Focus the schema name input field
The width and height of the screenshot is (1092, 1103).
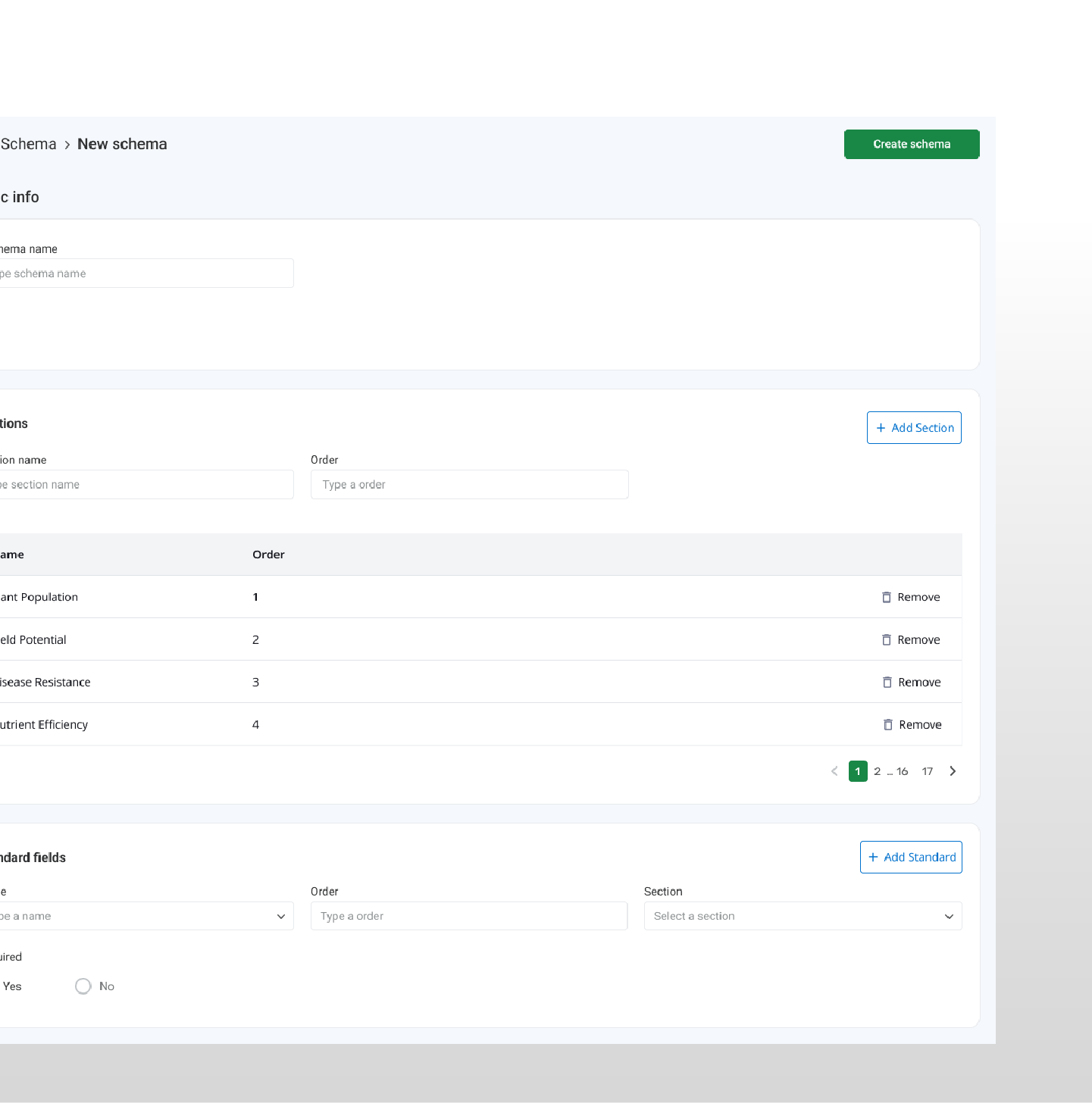coord(144,273)
